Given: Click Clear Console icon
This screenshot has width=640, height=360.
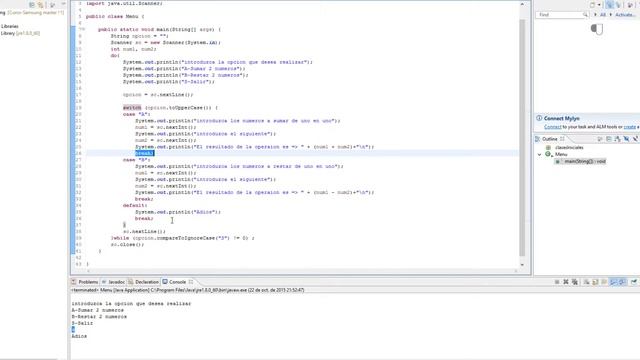Looking at the screenshot, I should [x=586, y=282].
